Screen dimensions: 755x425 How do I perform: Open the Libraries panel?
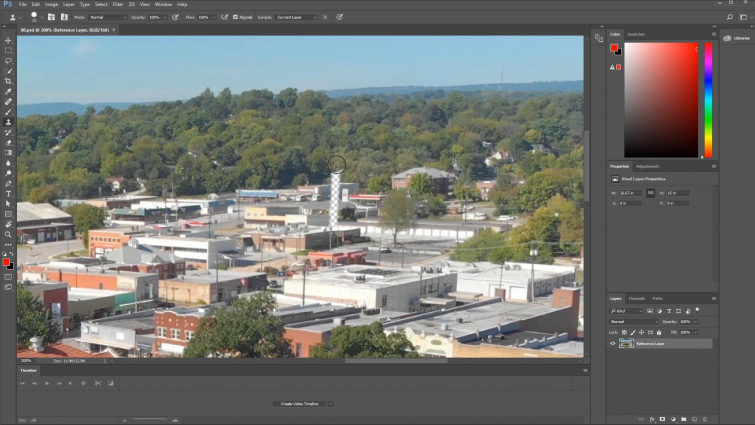[736, 38]
